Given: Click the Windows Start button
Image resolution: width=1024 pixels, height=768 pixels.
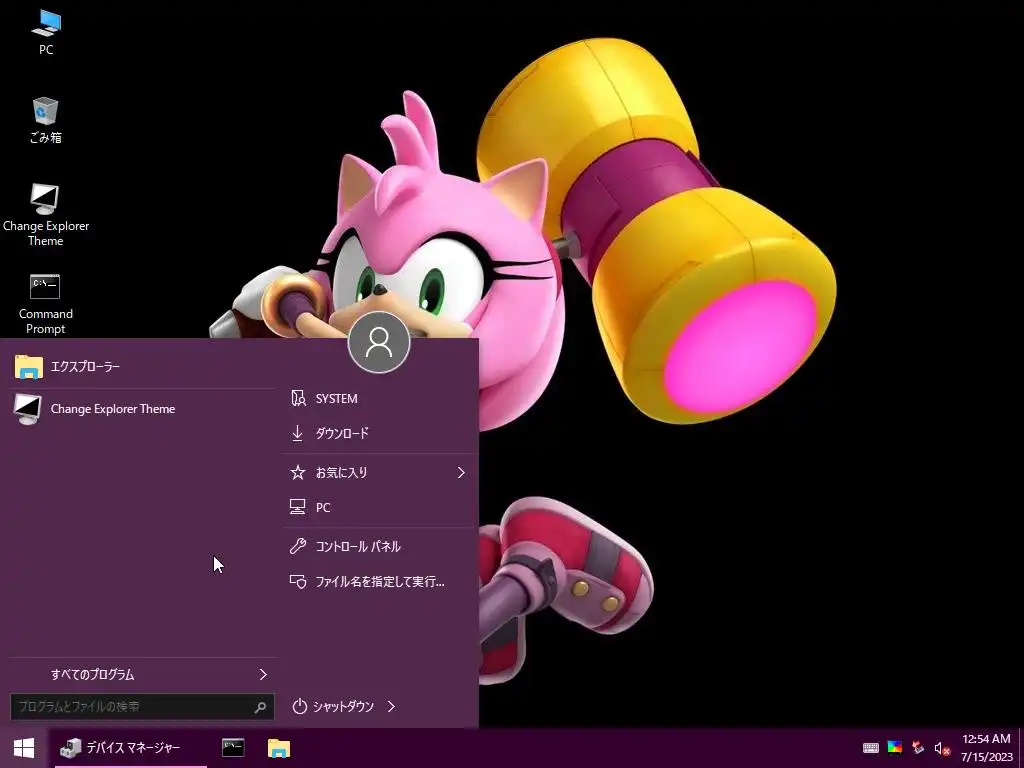Looking at the screenshot, I should (24, 748).
